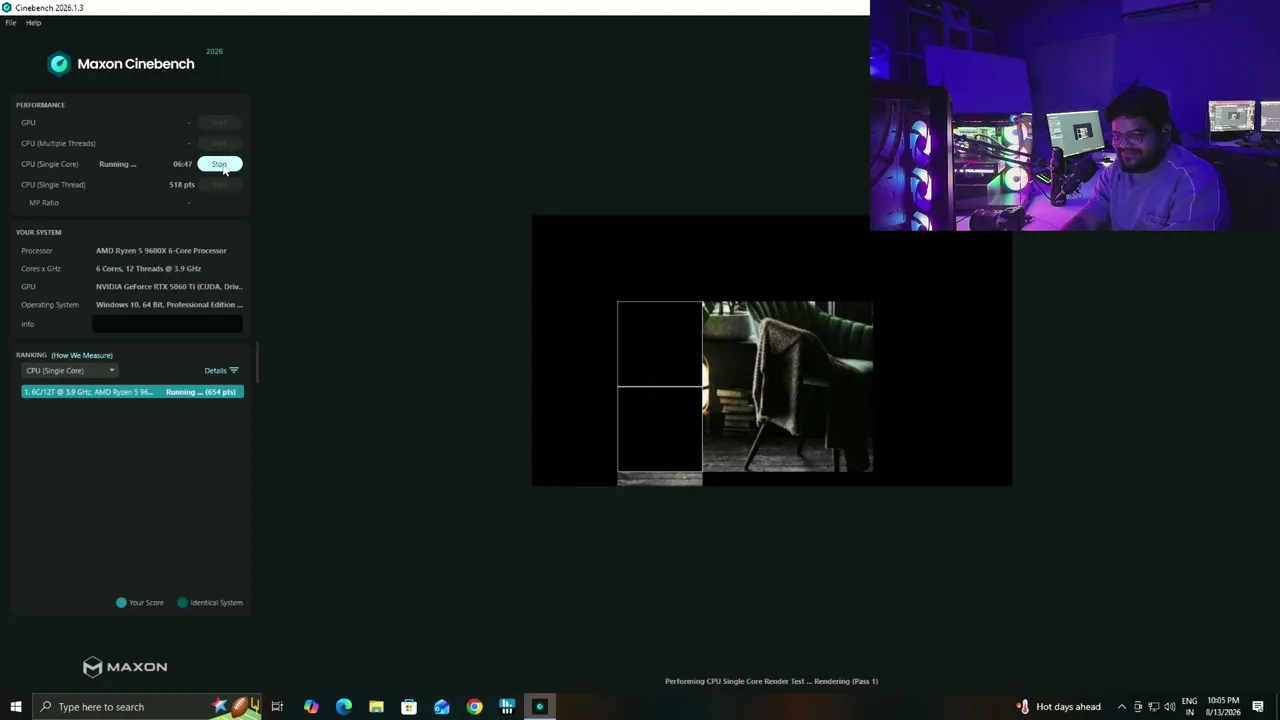
Task: Click the NVIDIA GeForce RTX 5060 Ti text
Action: [x=169, y=287]
